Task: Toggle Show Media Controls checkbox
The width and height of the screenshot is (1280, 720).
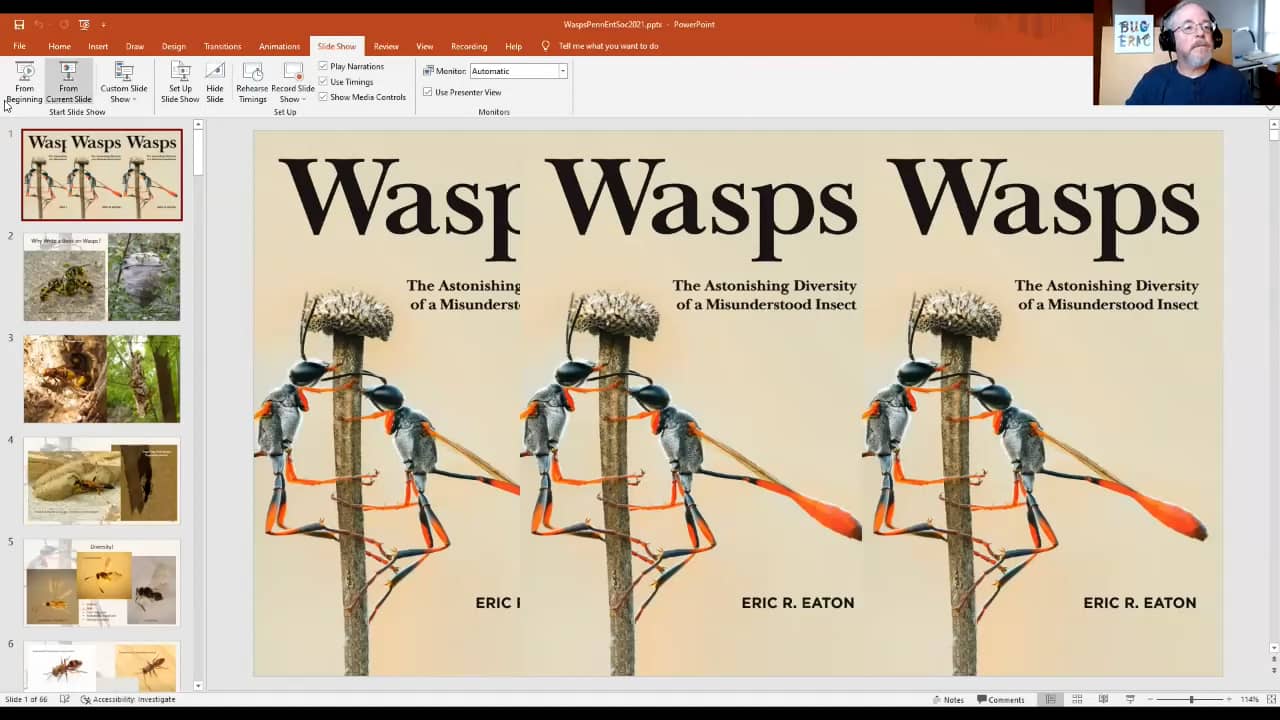Action: click(323, 97)
